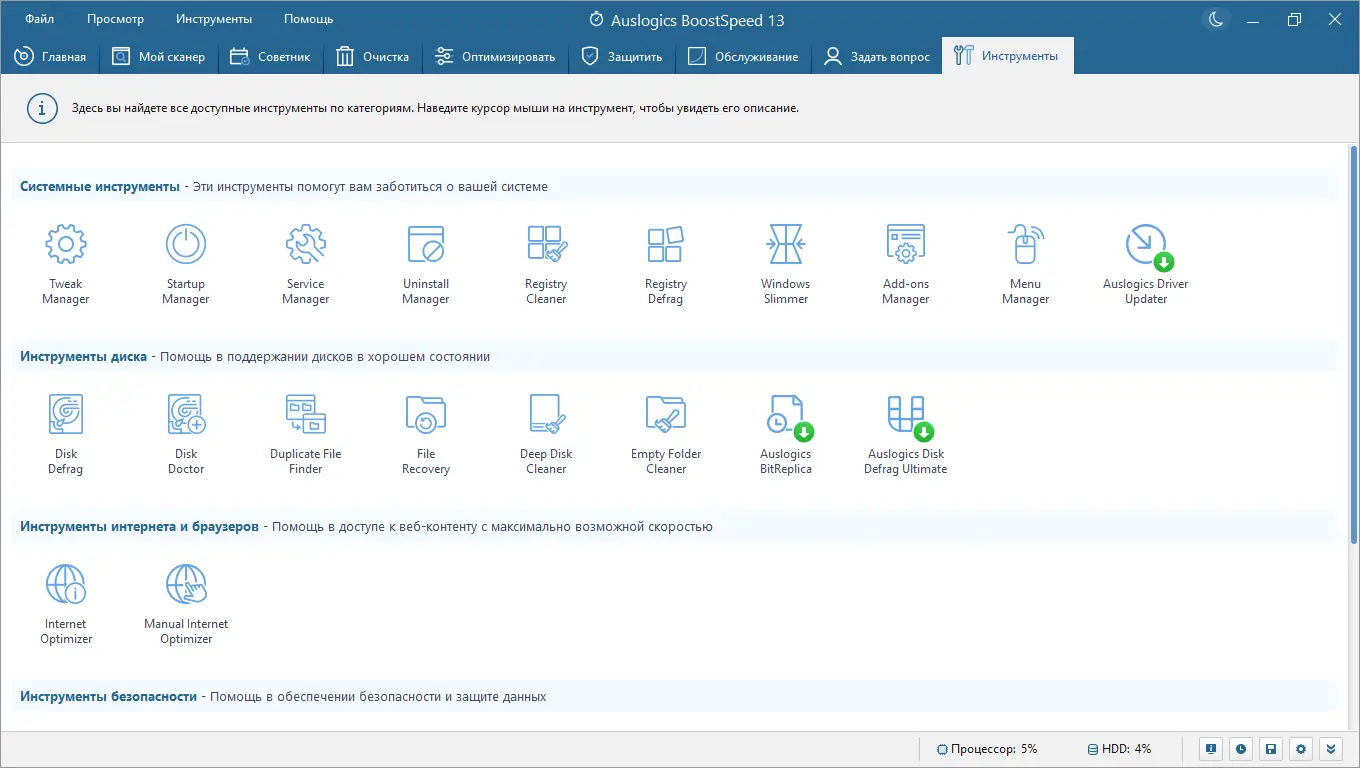
Task: Open the Tweak Manager tool
Action: pyautogui.click(x=66, y=264)
